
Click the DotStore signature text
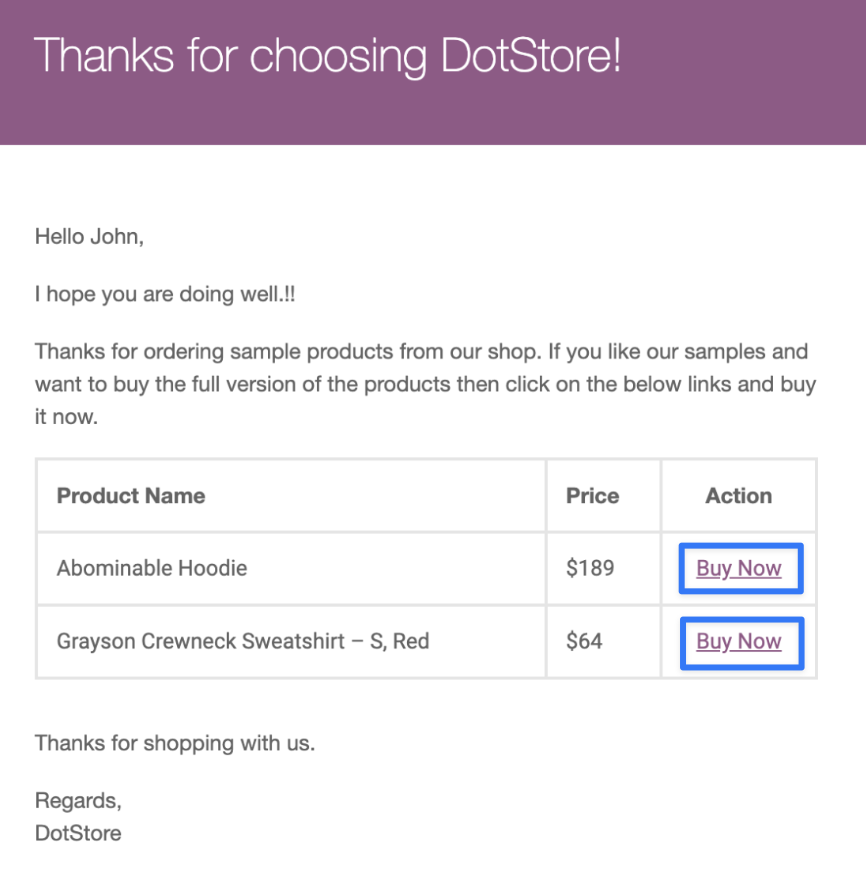point(78,834)
